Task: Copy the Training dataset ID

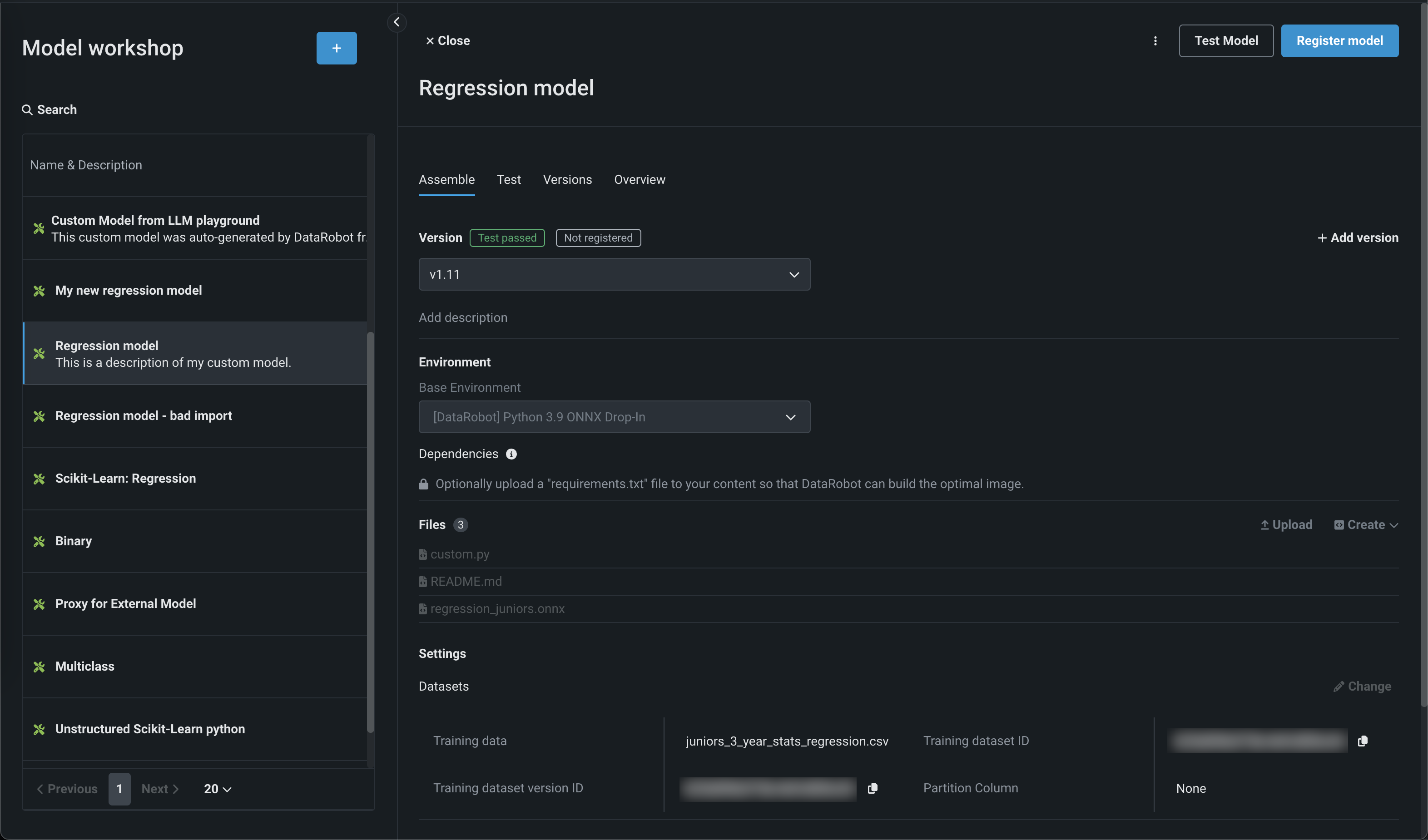Action: point(1362,741)
